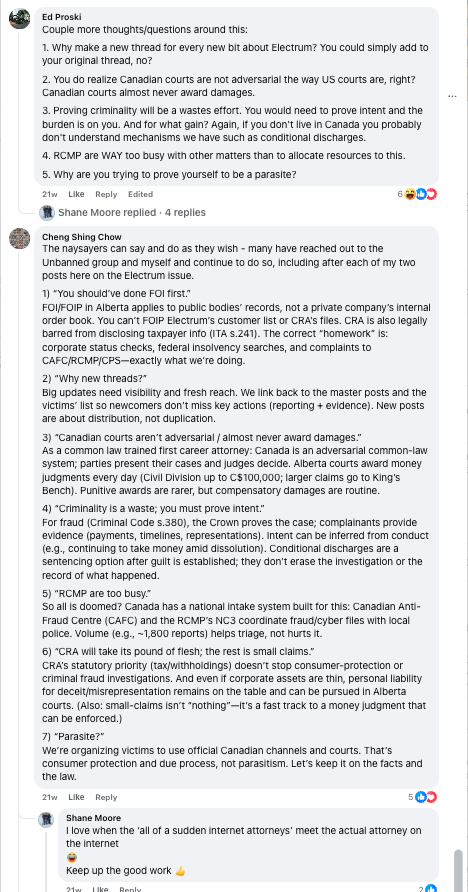
Task: Click Shane Moore's reply avatar
Action: coord(46,820)
